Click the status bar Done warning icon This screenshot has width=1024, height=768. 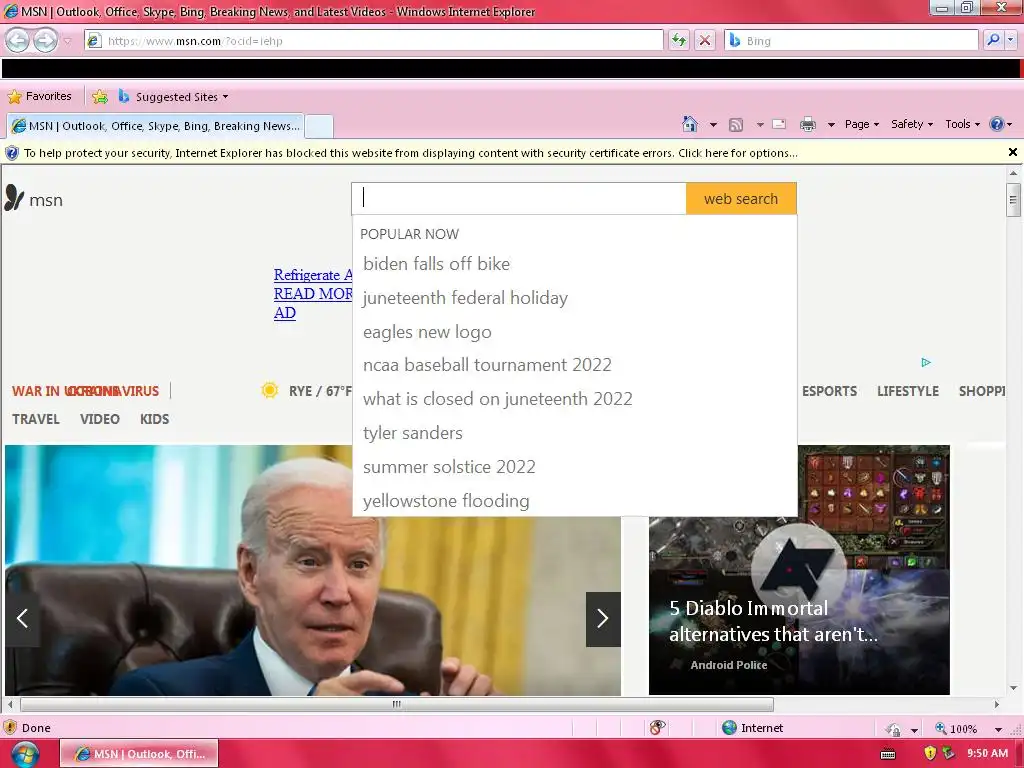10,728
